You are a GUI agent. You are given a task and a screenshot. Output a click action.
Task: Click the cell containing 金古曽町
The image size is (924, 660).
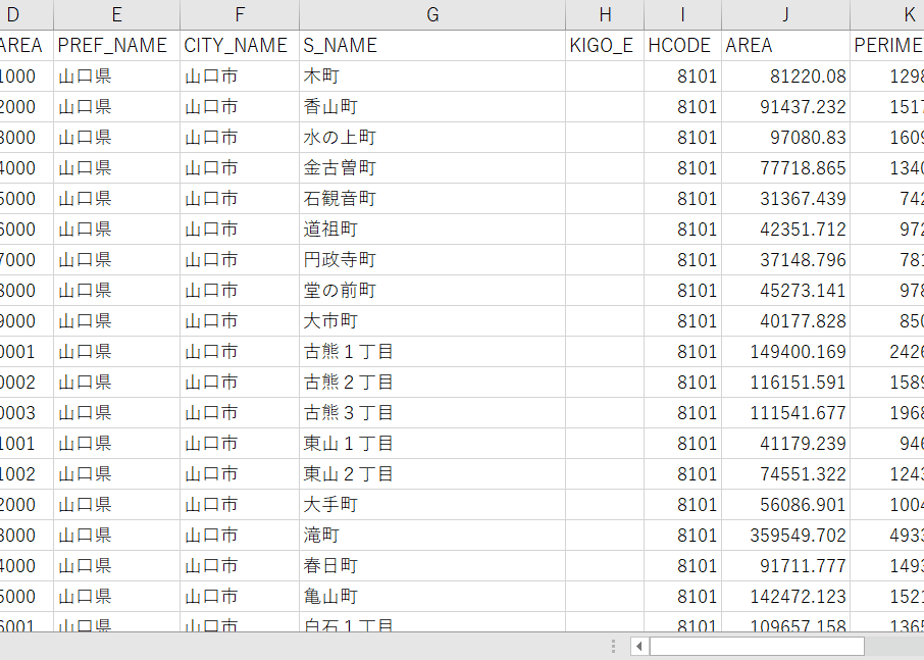click(x=433, y=168)
